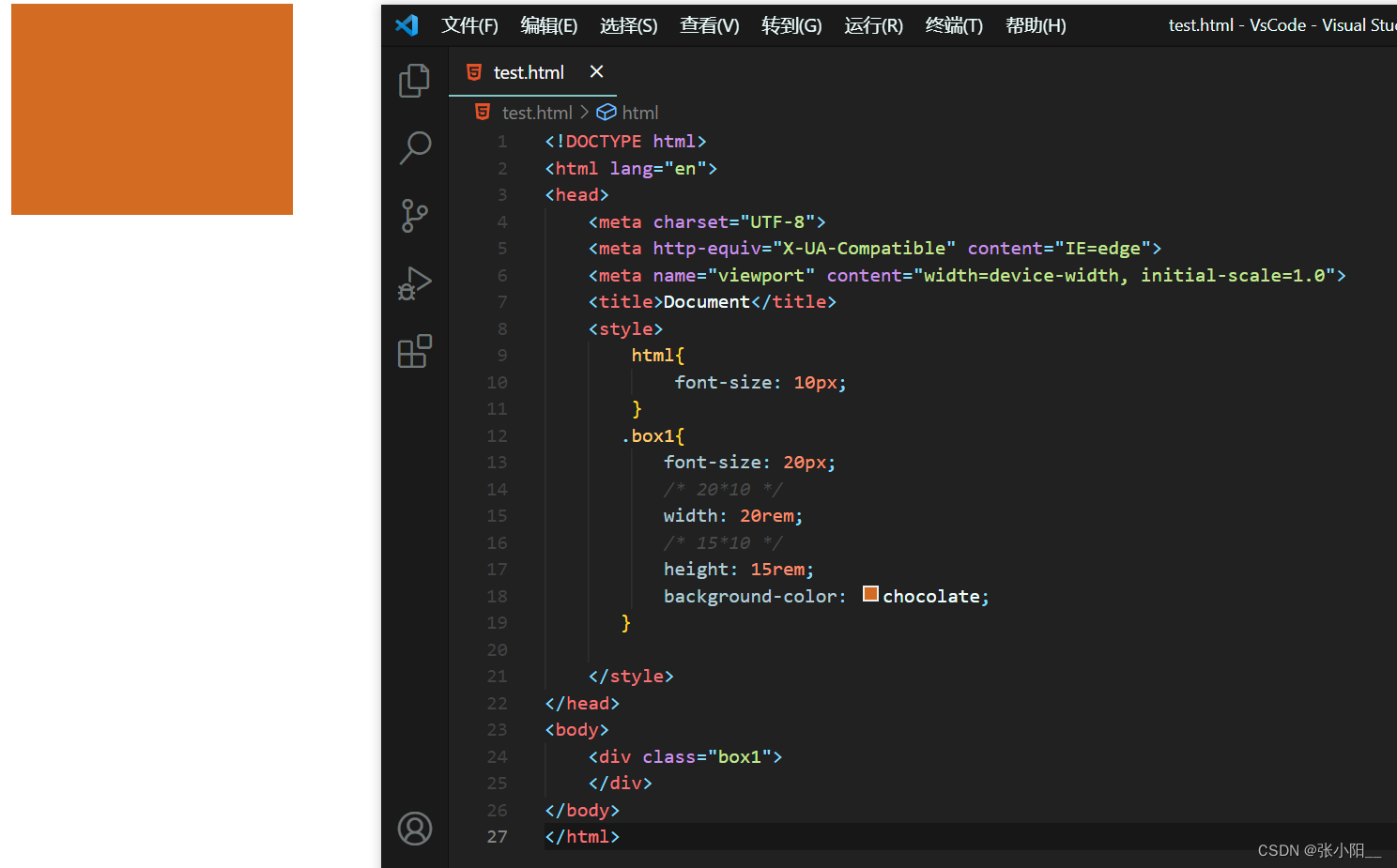Open the 转到(G) menu
The width and height of the screenshot is (1397, 868).
pyautogui.click(x=791, y=25)
